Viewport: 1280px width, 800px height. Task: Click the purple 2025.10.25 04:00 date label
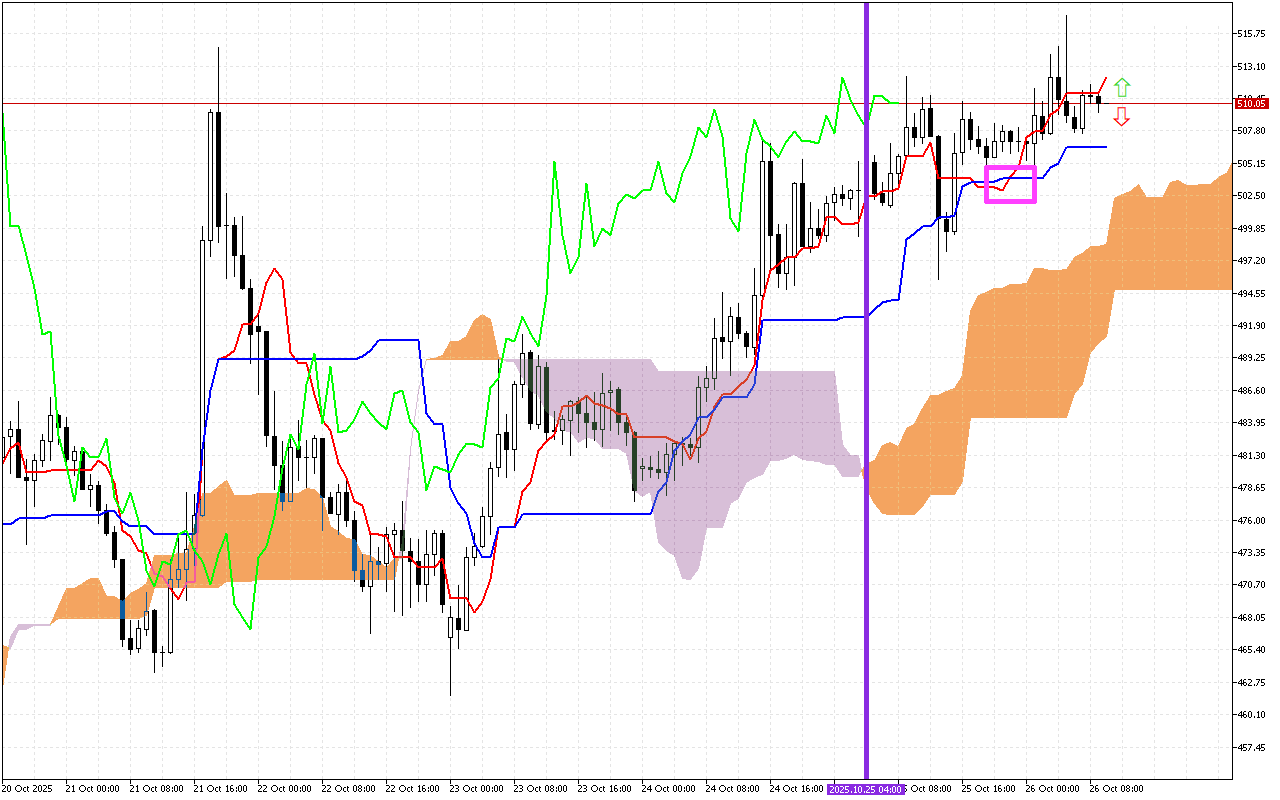point(866,789)
